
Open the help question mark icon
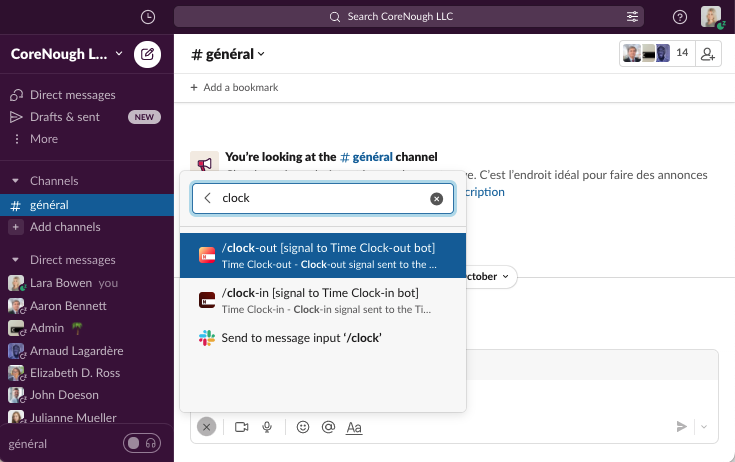click(x=680, y=17)
